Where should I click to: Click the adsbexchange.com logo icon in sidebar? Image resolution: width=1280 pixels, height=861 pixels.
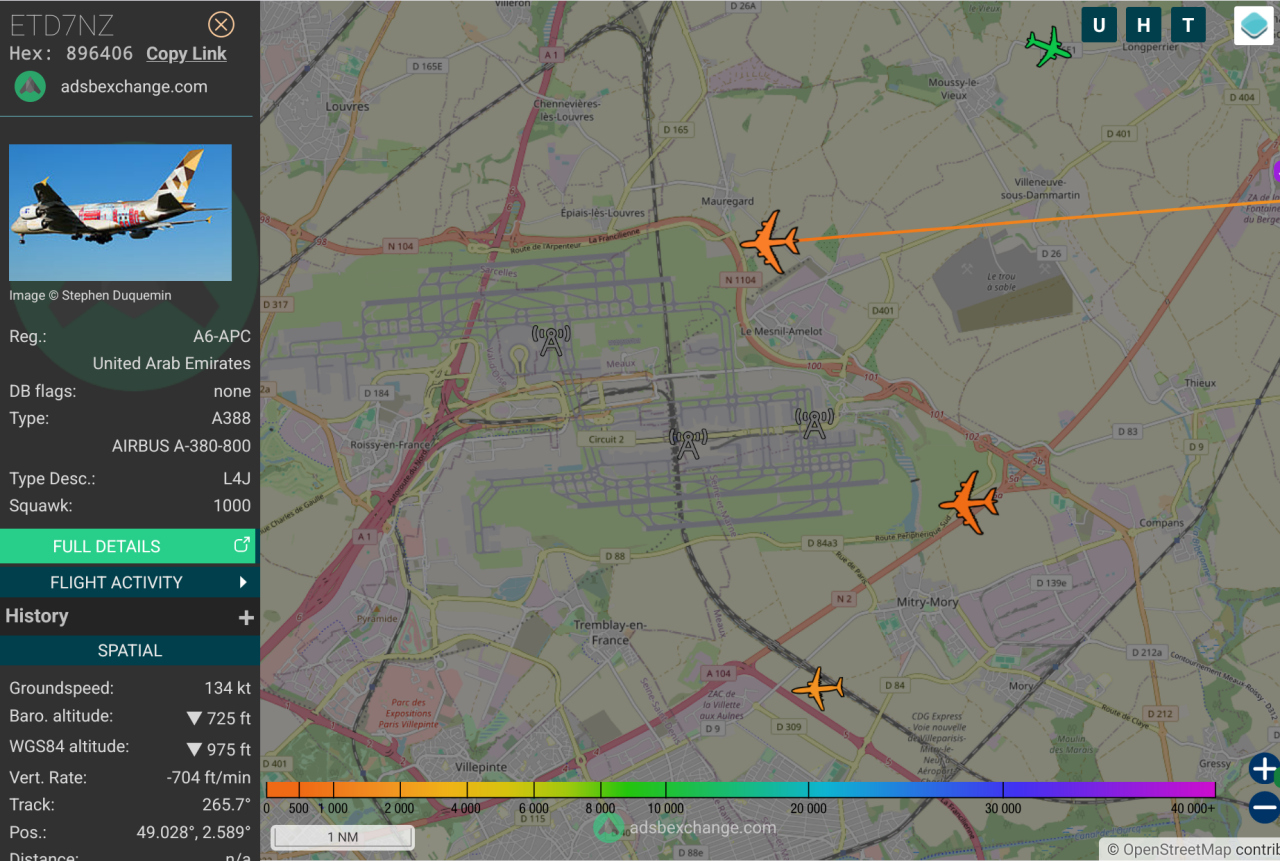click(x=30, y=86)
